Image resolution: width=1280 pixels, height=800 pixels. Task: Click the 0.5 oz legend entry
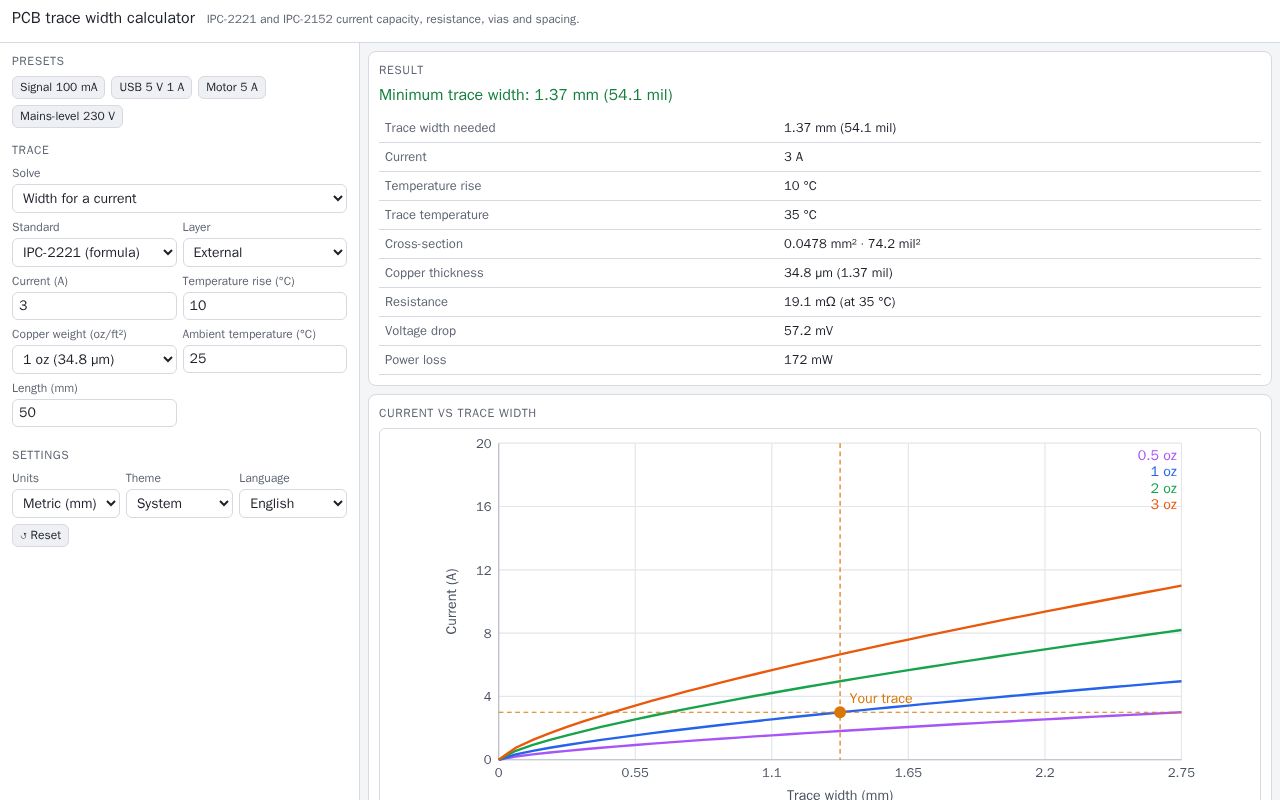1157,455
